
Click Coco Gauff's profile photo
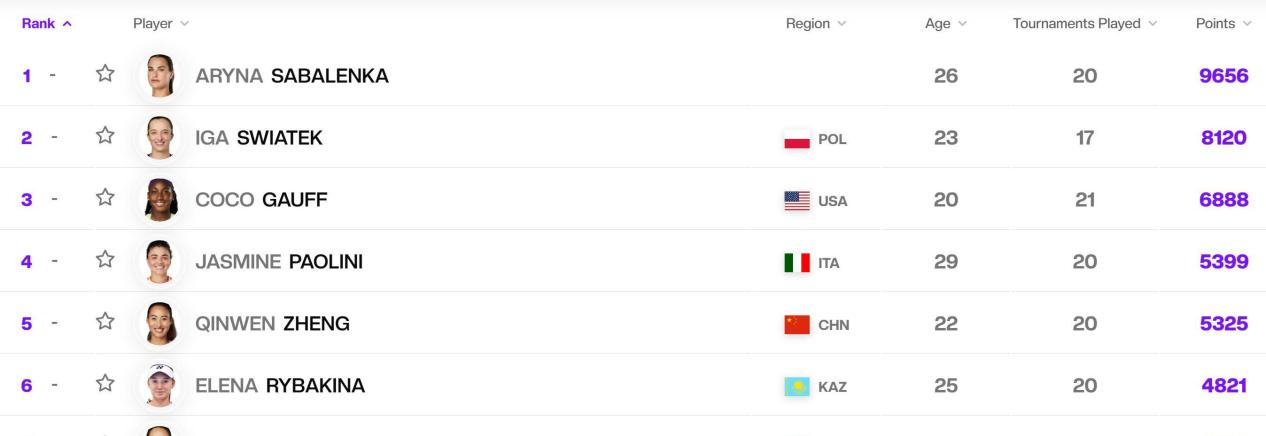click(161, 200)
